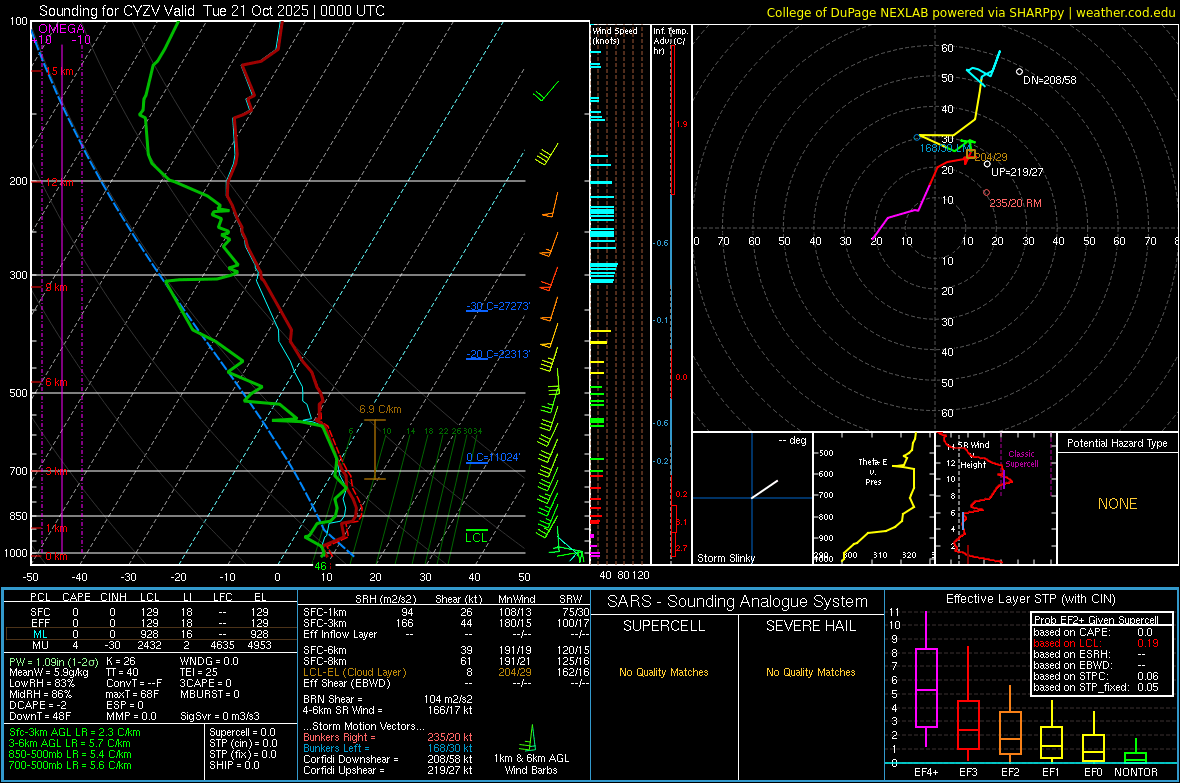Click the maxT = 68F value
The image size is (1180, 783).
point(132,694)
